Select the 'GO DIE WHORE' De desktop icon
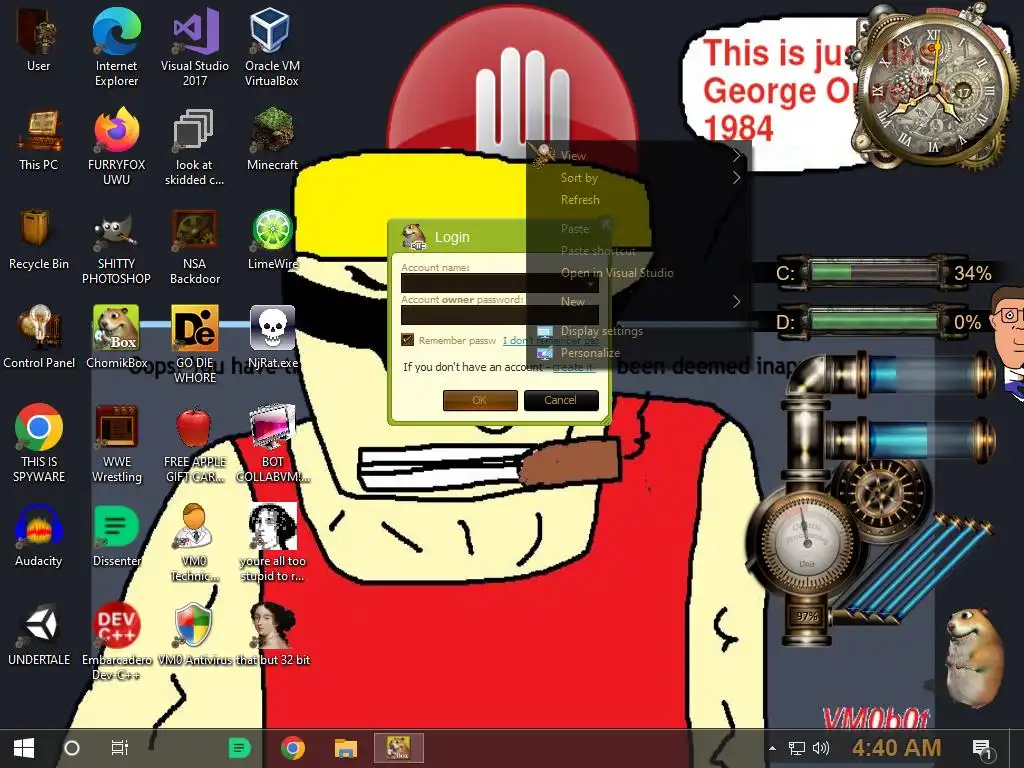 click(195, 344)
